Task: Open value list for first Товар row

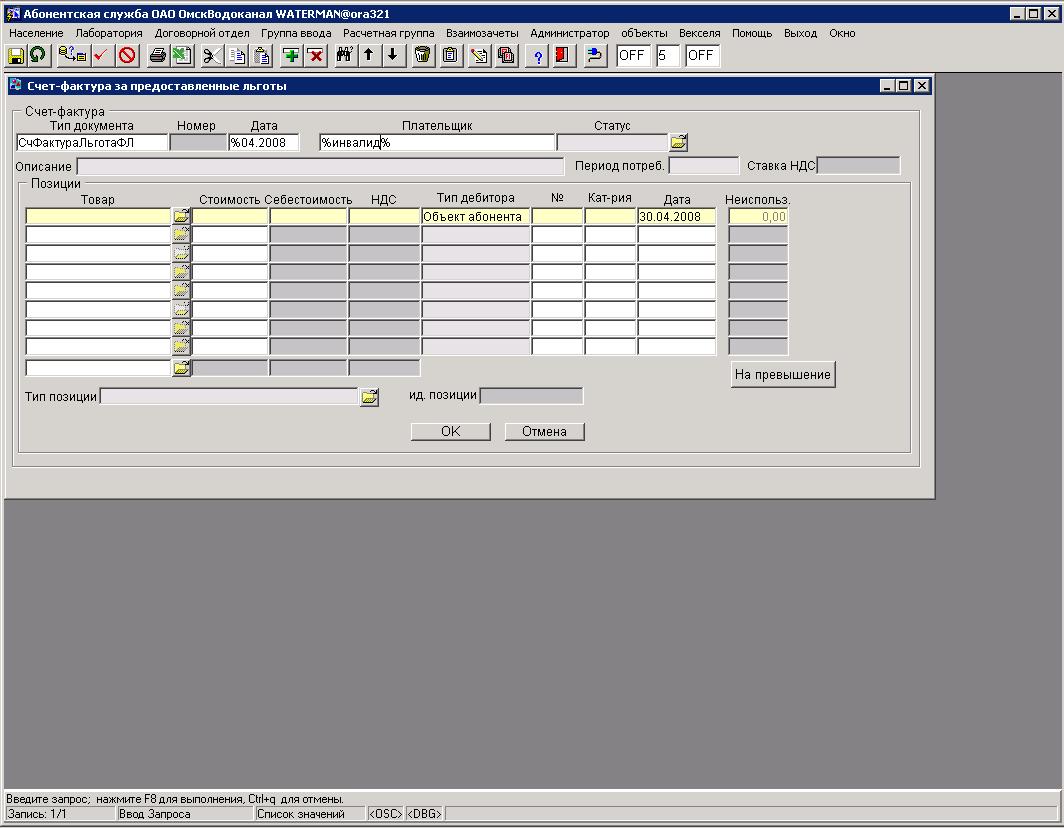Action: pos(181,216)
